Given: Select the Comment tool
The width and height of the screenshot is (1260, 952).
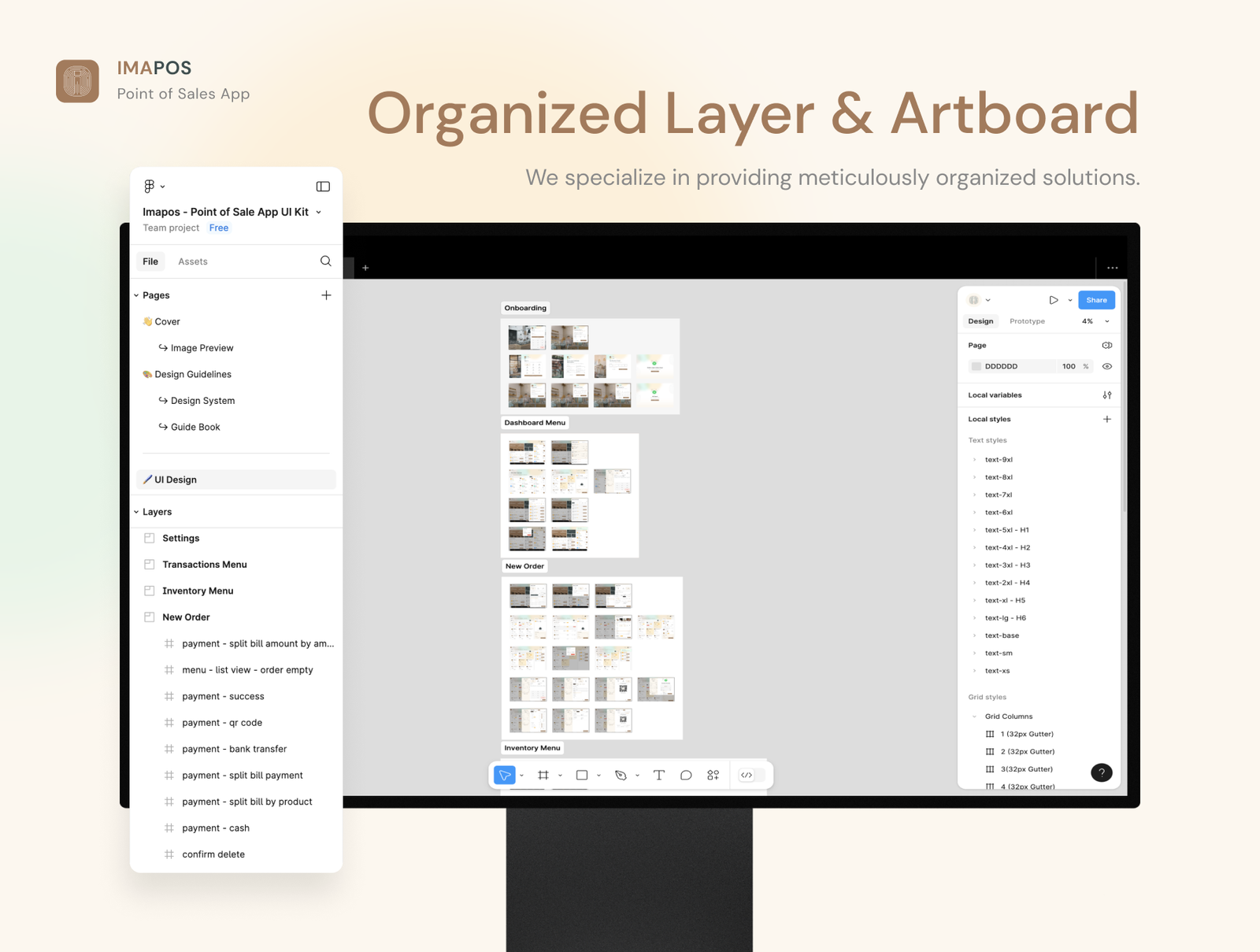Looking at the screenshot, I should [x=686, y=776].
